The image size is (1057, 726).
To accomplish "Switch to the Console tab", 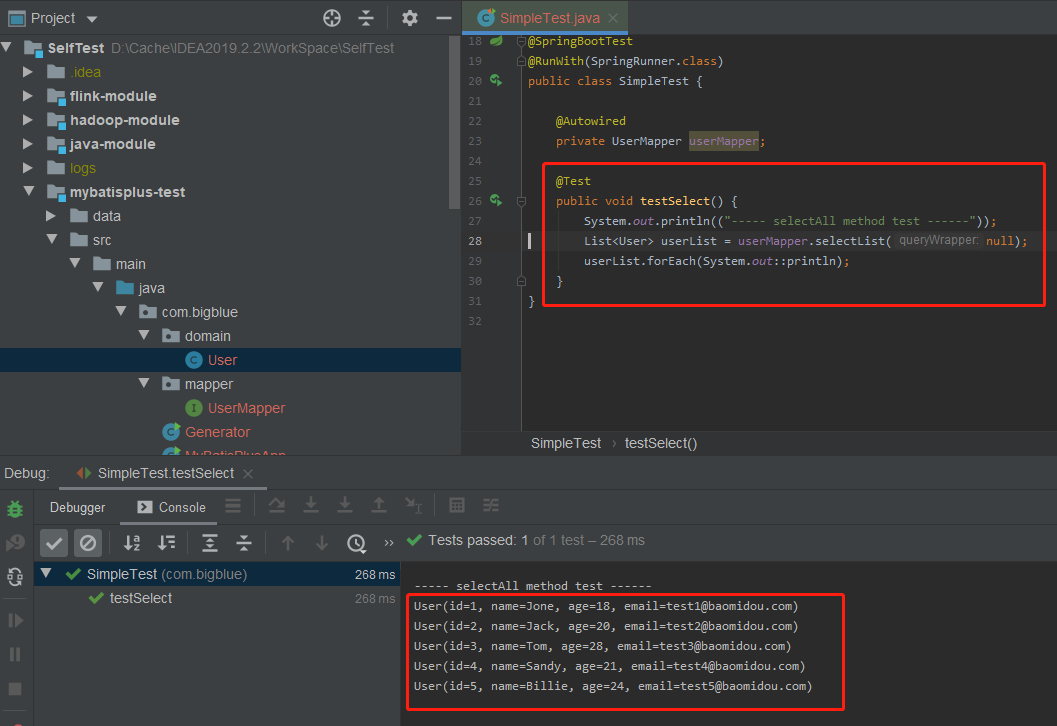I will 171,508.
